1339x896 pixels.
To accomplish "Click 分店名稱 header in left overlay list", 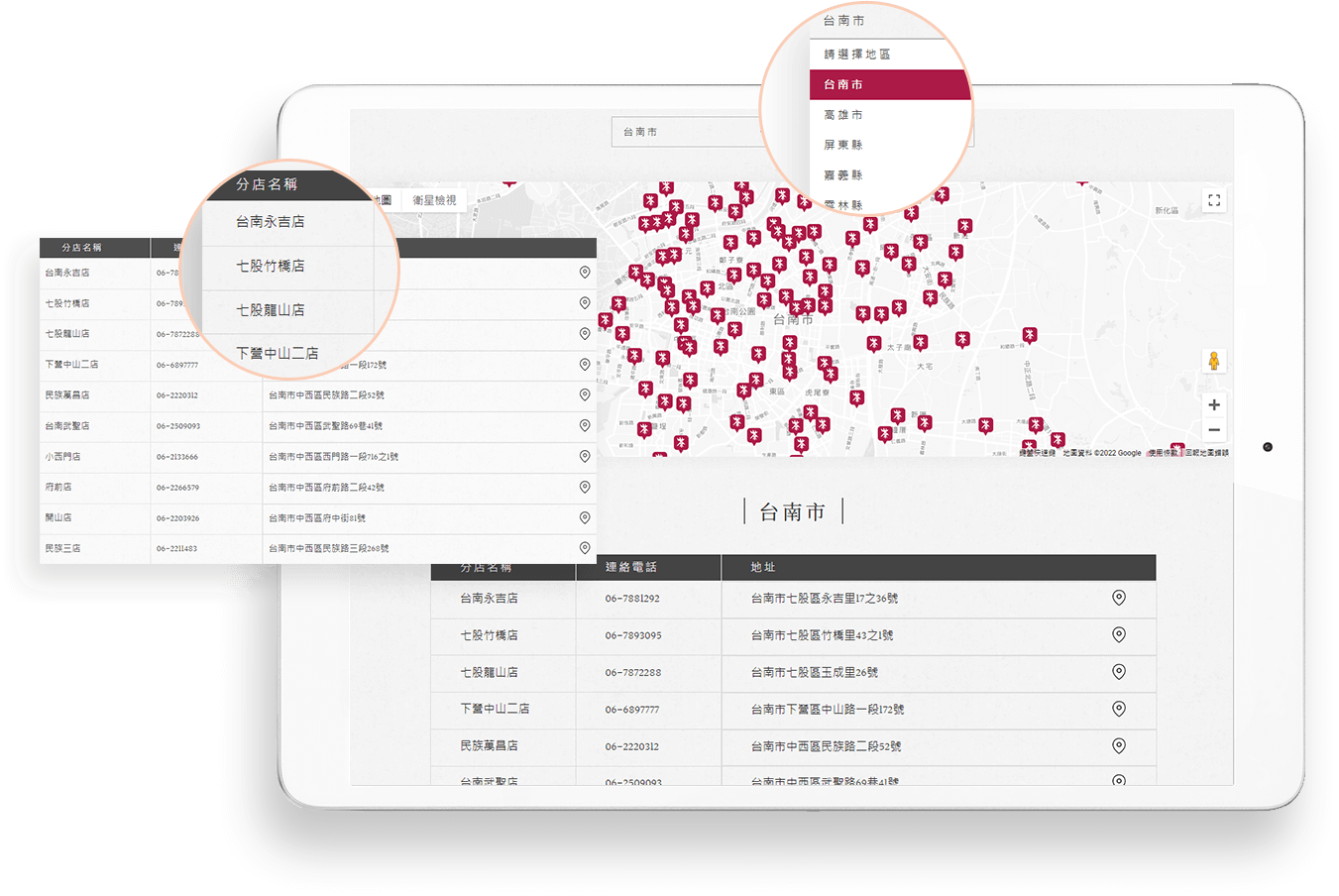I will [81, 247].
